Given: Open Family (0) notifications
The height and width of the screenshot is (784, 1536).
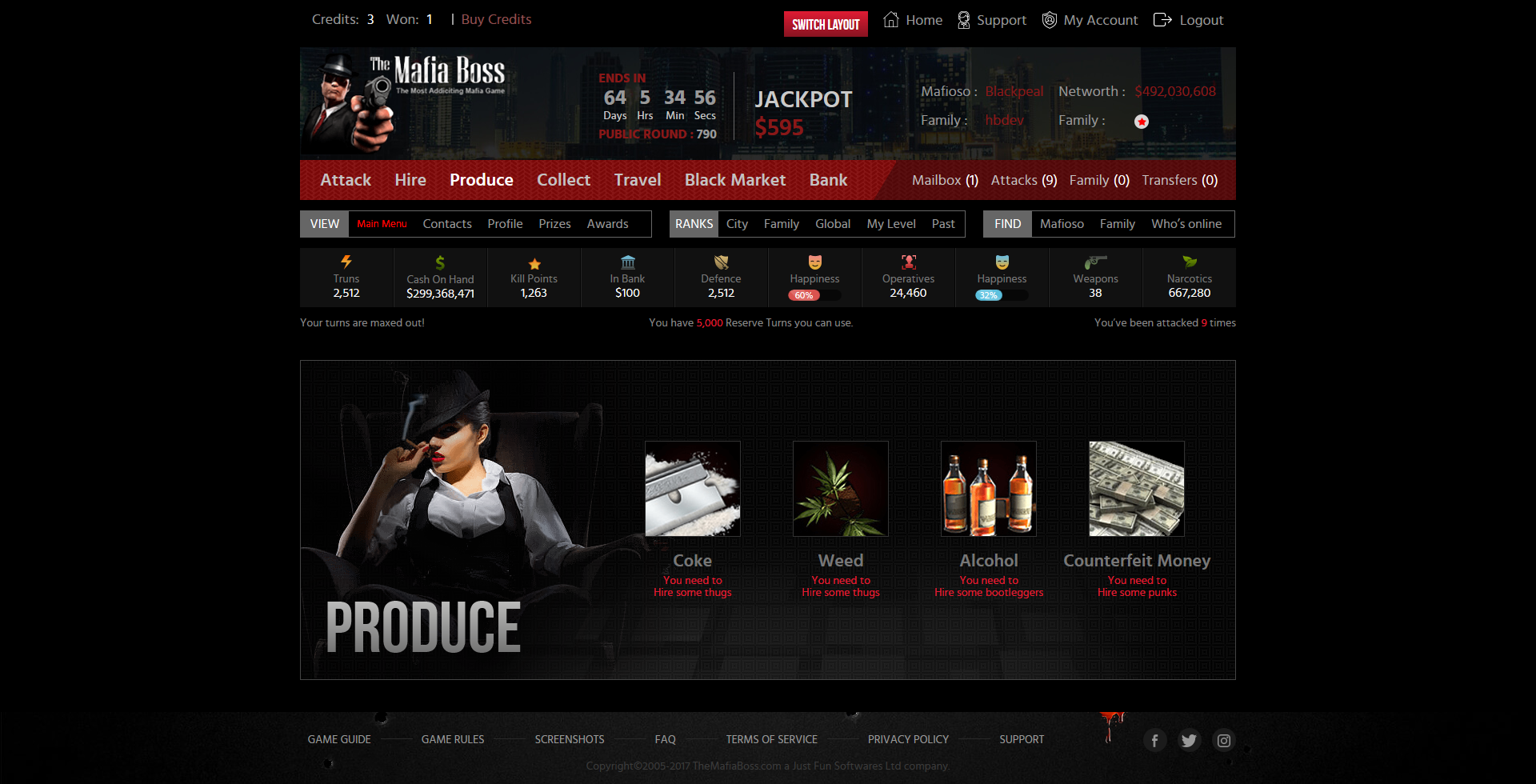Looking at the screenshot, I should (x=1099, y=180).
